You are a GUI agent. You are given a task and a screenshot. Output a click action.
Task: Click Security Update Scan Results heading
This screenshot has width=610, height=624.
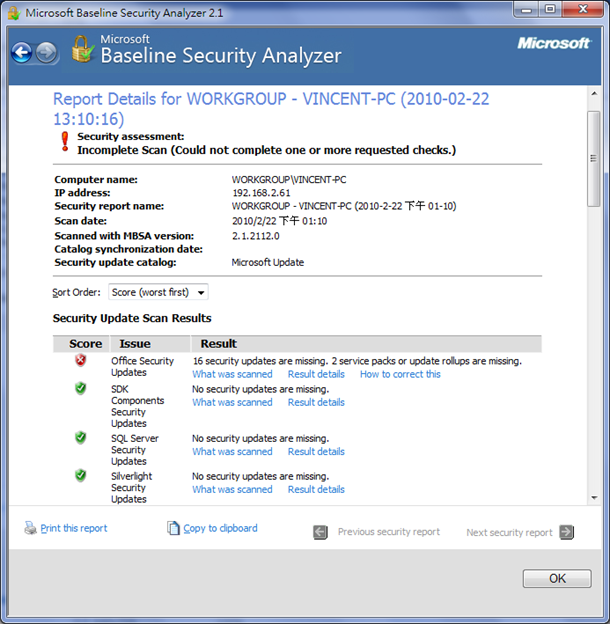click(x=132, y=318)
